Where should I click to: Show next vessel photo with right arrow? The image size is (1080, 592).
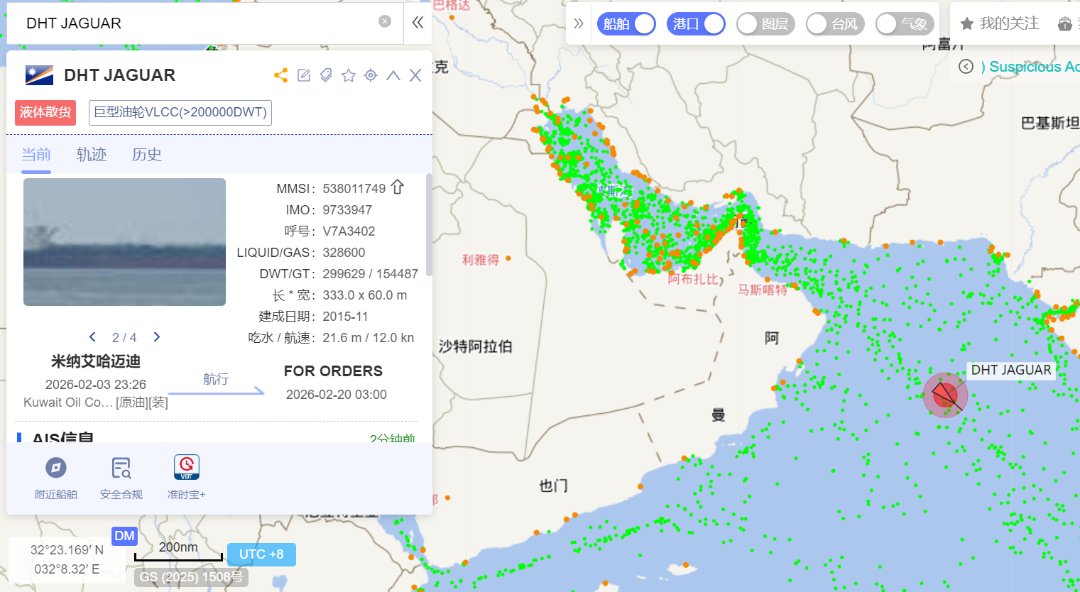[157, 338]
